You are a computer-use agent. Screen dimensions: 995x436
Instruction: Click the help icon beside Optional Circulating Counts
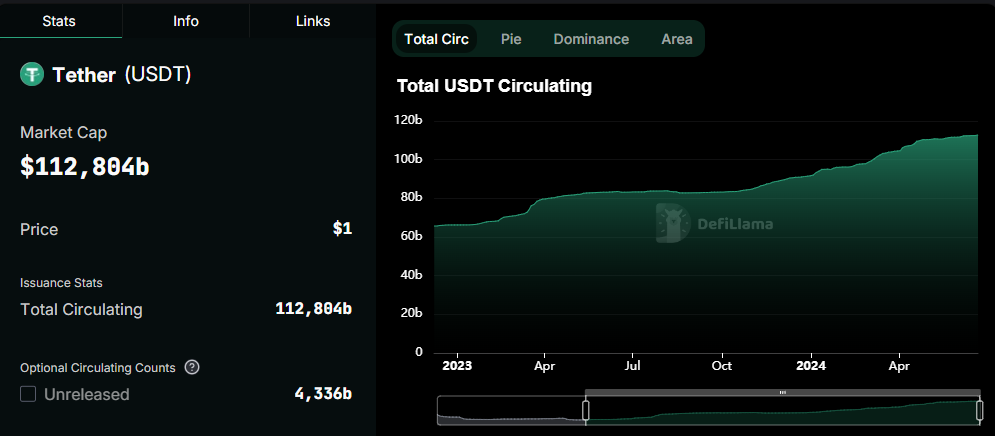(192, 367)
